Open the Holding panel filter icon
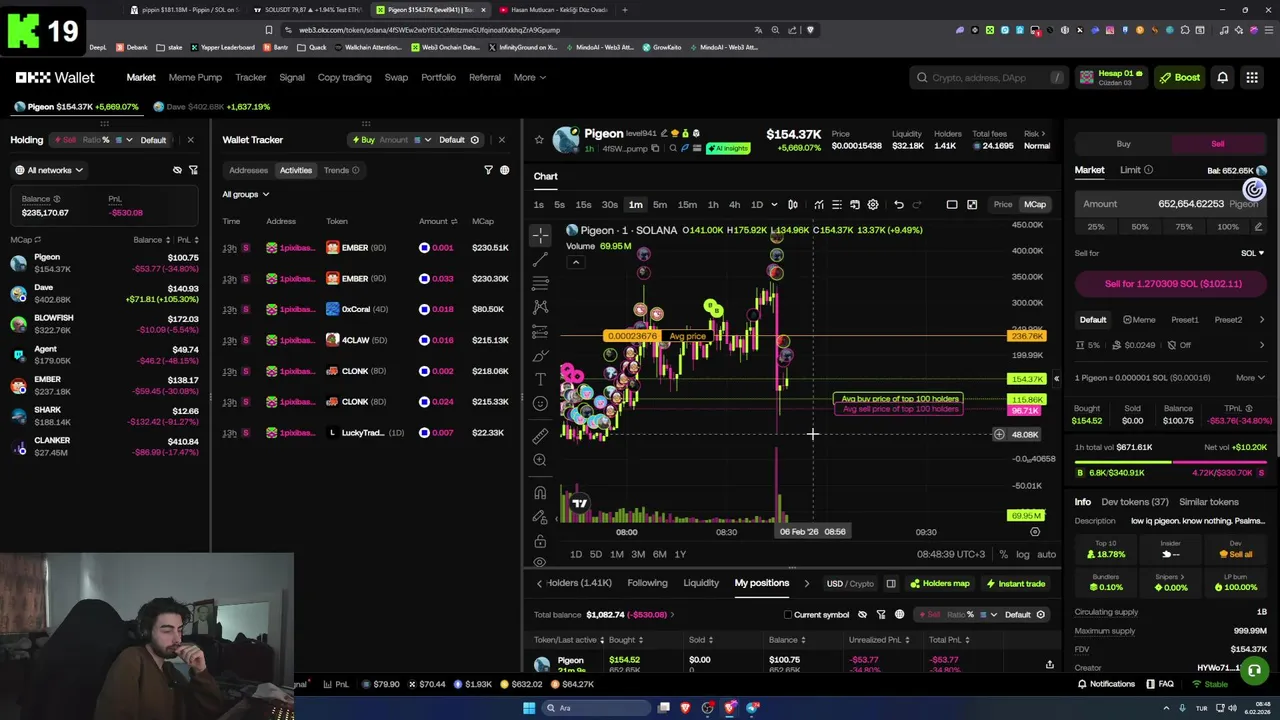Screen dimensions: 1280x720 [193, 170]
